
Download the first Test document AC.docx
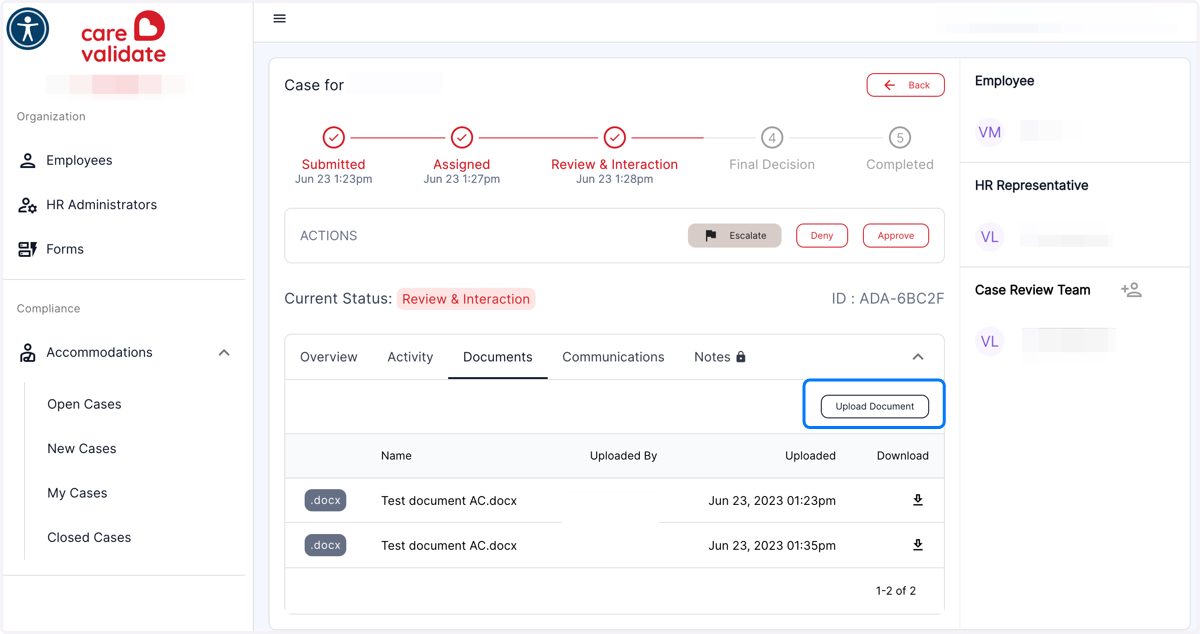click(x=917, y=500)
